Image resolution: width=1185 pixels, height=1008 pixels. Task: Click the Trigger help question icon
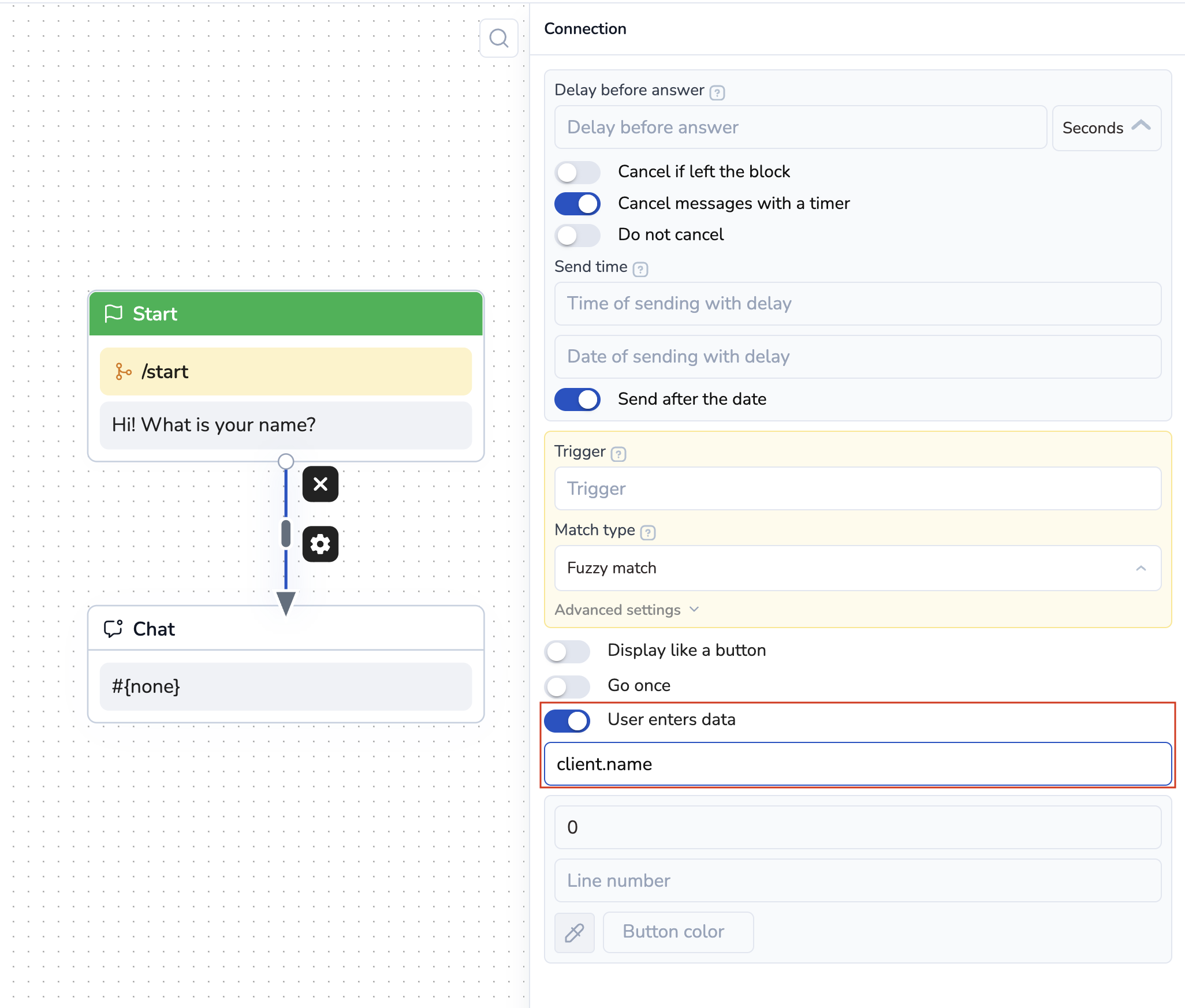618,454
